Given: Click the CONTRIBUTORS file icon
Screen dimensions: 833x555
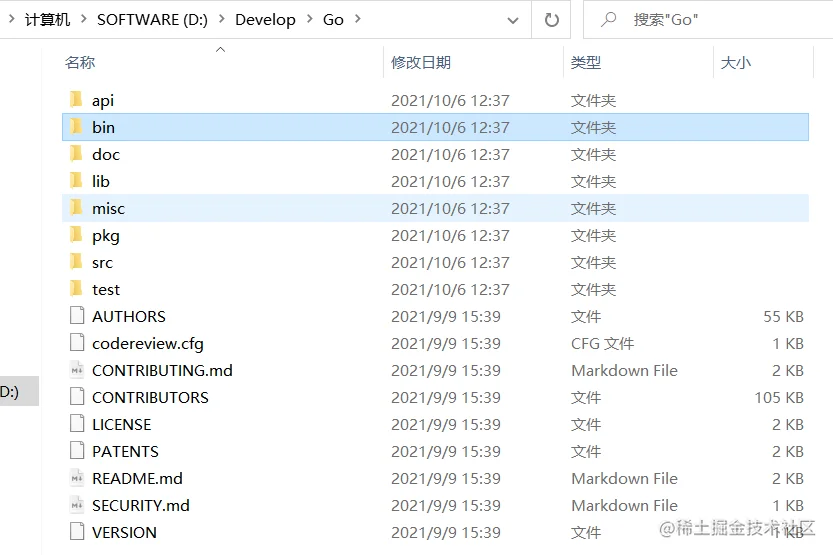Looking at the screenshot, I should pyautogui.click(x=77, y=397).
